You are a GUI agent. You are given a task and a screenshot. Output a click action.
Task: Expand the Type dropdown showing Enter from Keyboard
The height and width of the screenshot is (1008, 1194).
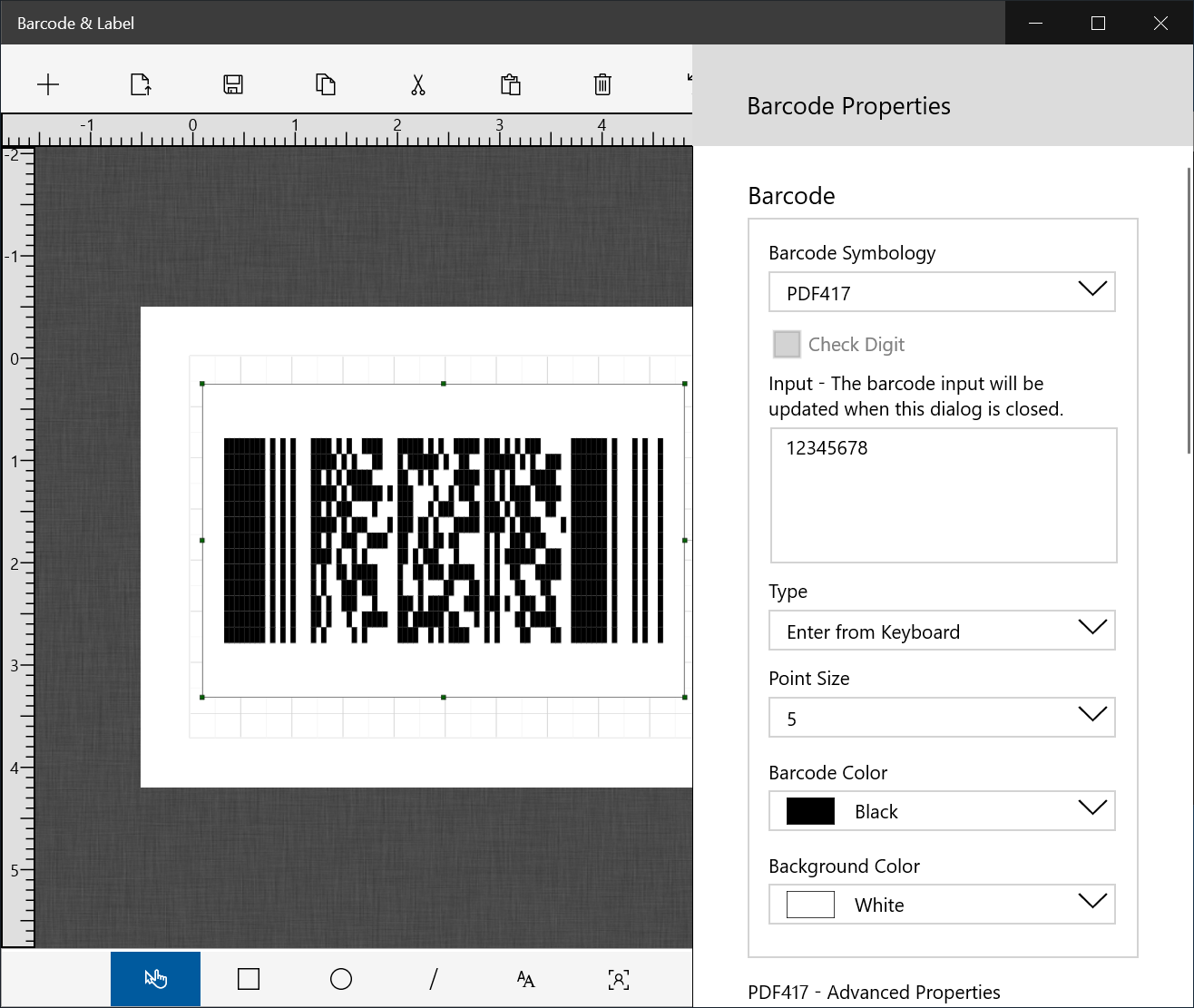point(942,631)
